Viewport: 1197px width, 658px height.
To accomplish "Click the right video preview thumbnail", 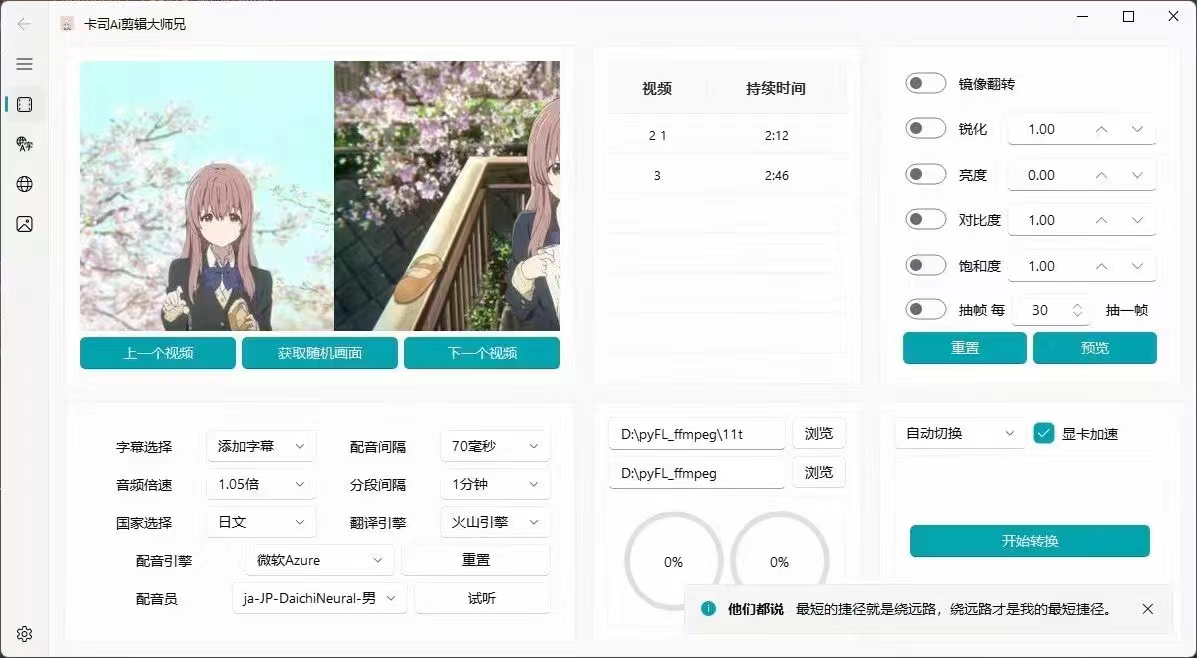I will click(447, 195).
